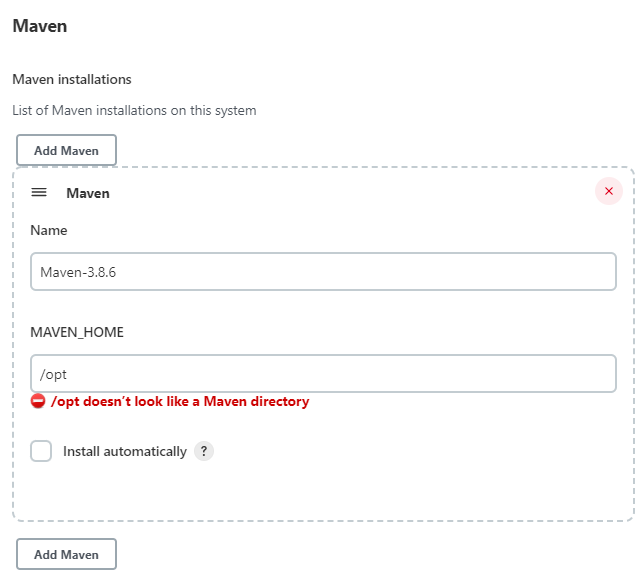Click the red error icon below MAVEN_HOME
Screen dimensions: 642x587
tap(38, 401)
